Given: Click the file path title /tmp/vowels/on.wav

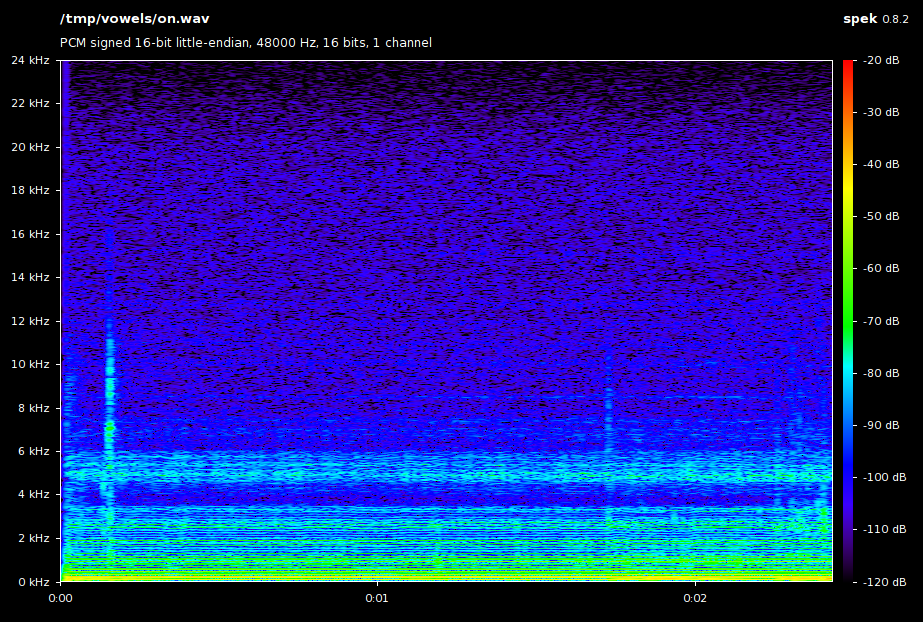Looking at the screenshot, I should tap(134, 19).
